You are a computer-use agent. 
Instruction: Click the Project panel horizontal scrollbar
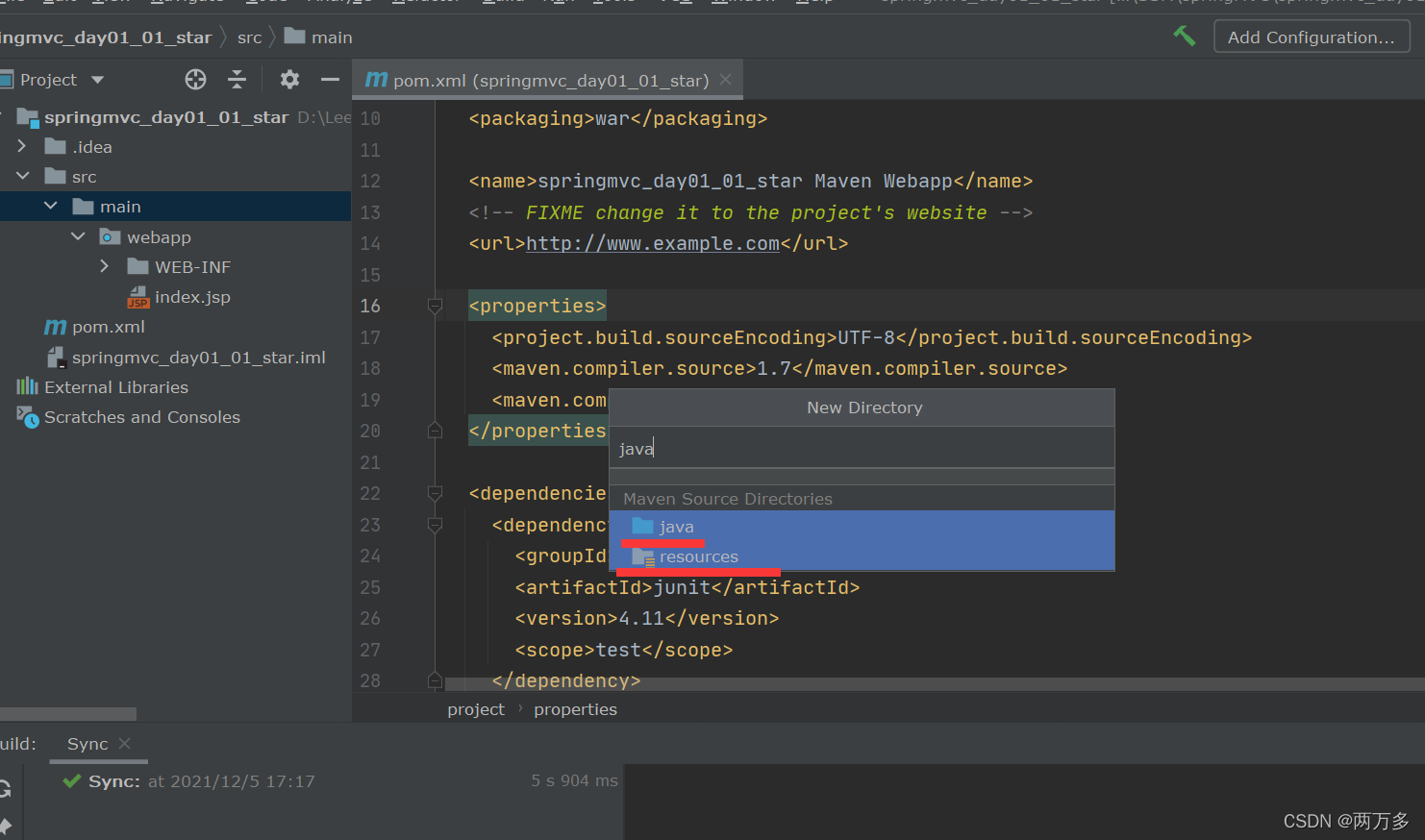(x=67, y=714)
